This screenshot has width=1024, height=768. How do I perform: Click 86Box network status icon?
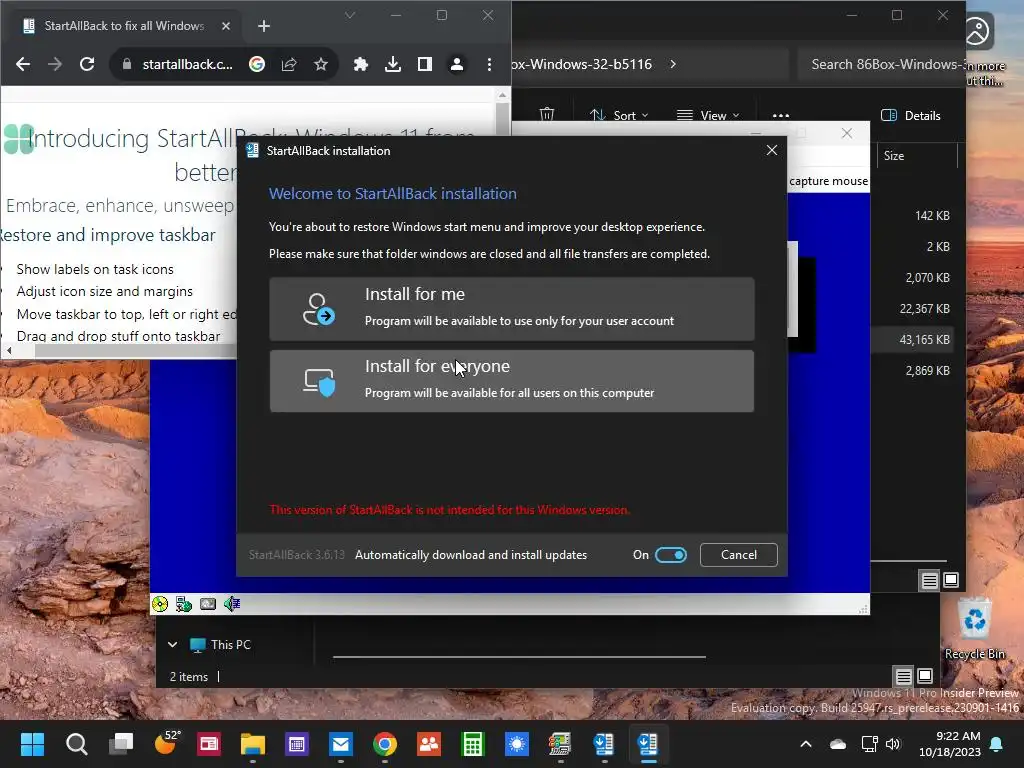click(184, 604)
